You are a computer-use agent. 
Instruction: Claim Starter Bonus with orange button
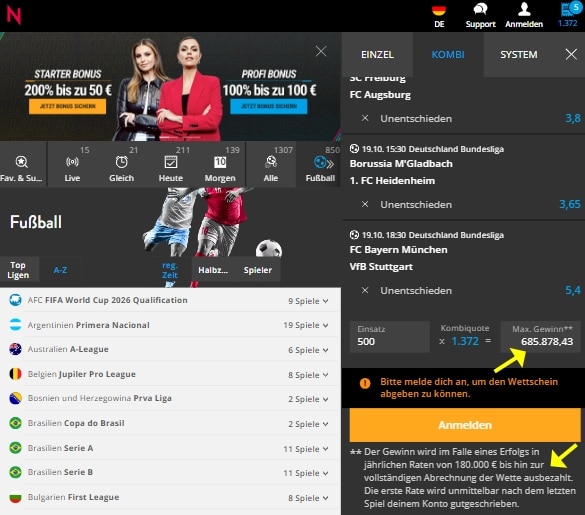coord(68,106)
